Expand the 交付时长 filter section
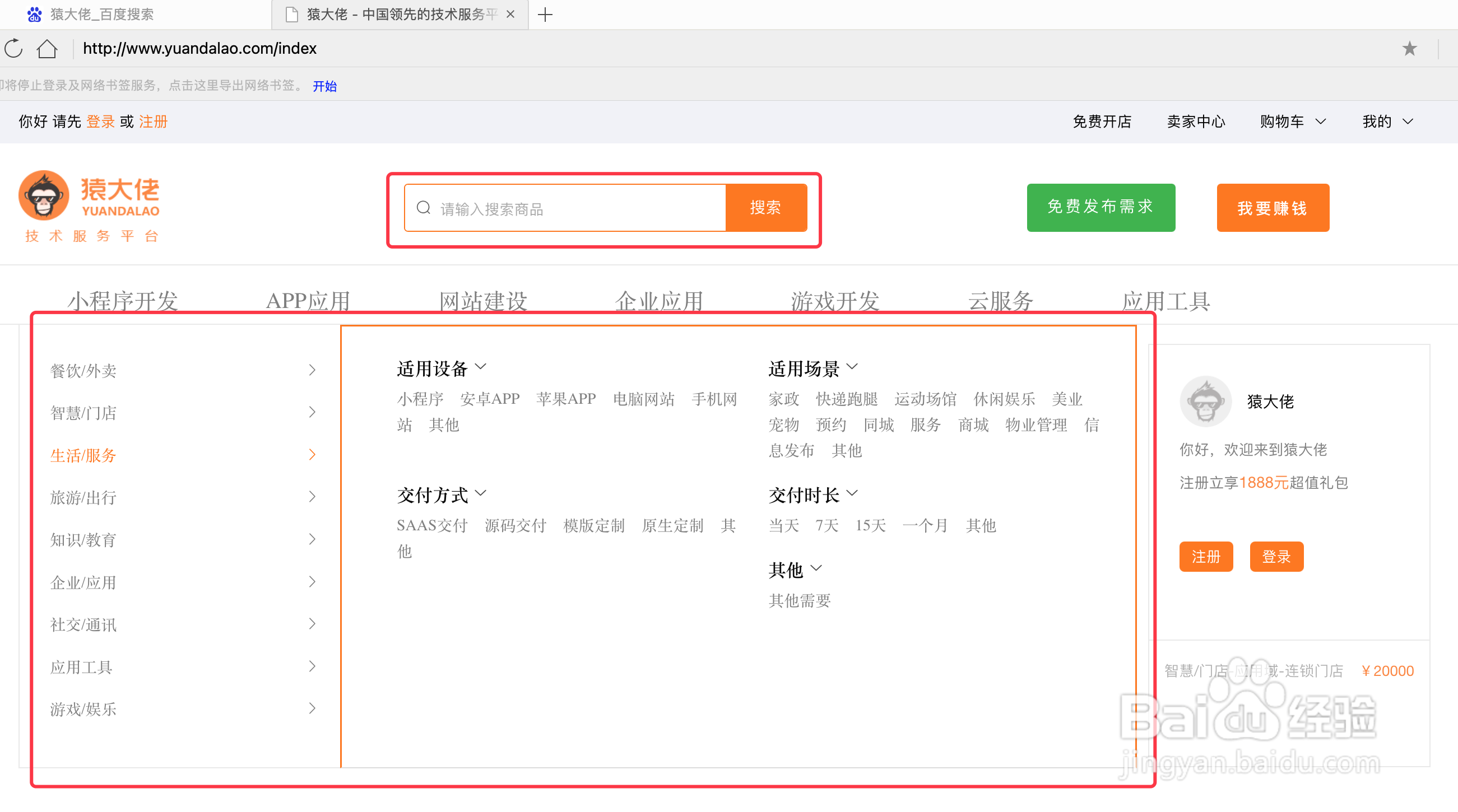 [x=852, y=493]
